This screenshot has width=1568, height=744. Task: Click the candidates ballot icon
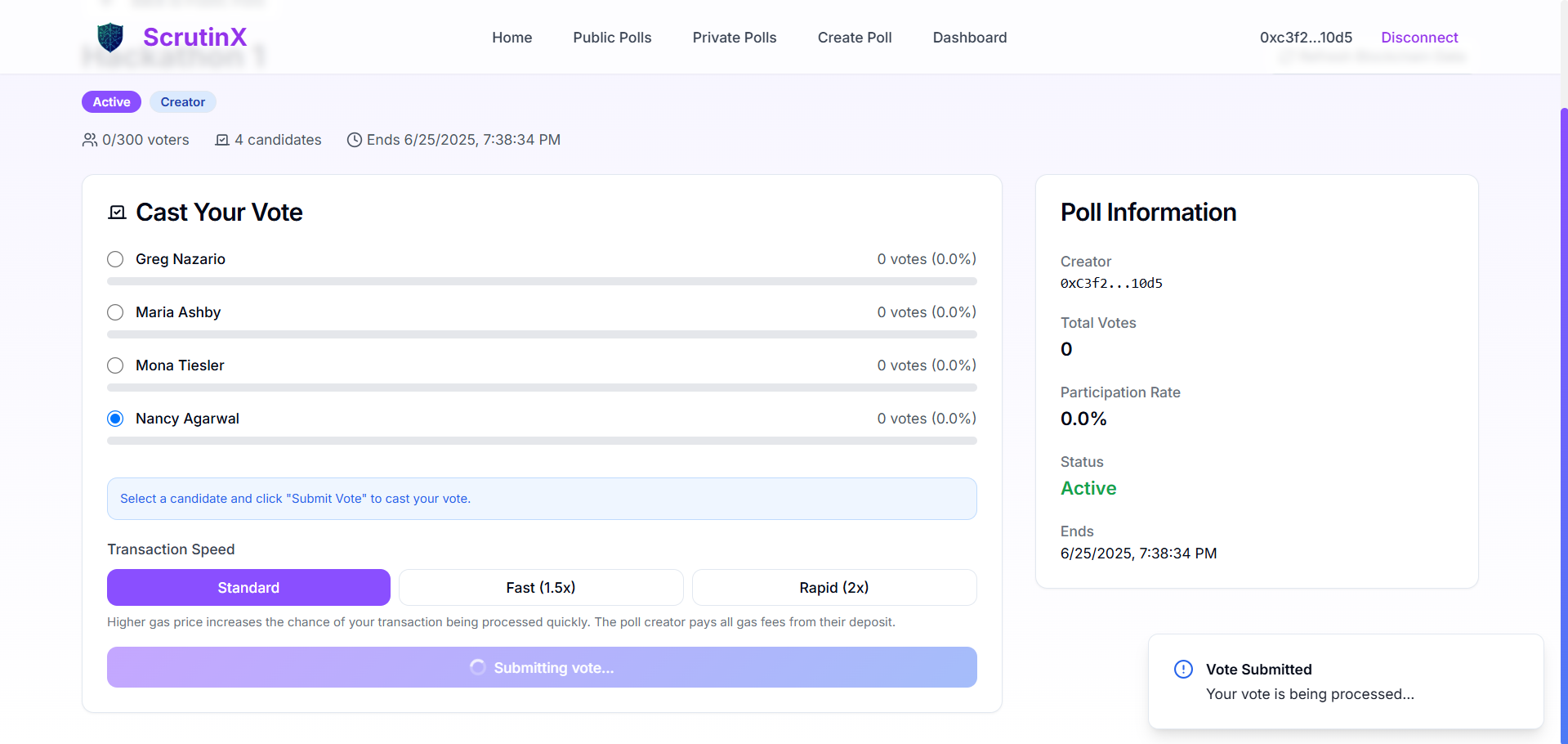(x=222, y=140)
